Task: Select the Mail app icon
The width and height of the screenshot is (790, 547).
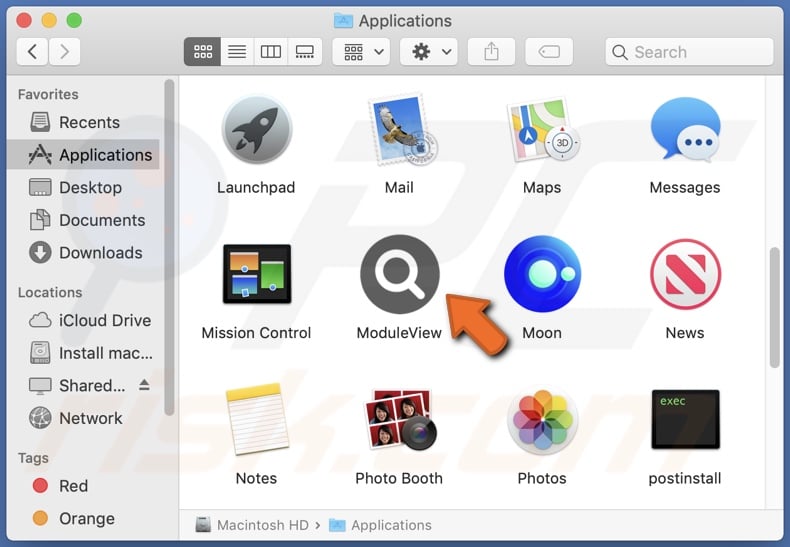Action: click(x=402, y=130)
